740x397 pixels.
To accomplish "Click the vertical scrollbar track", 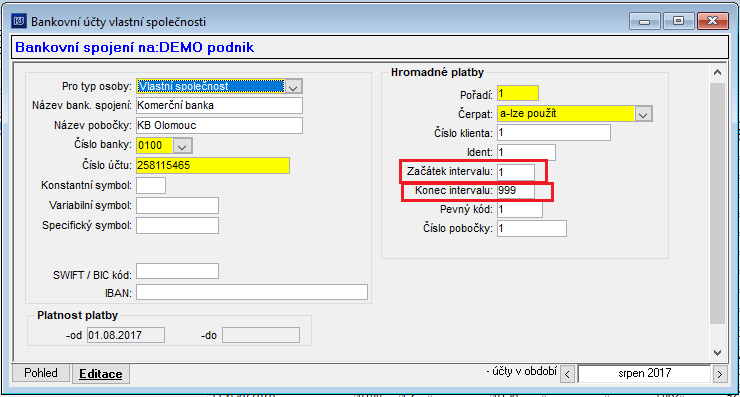I will coord(717,203).
